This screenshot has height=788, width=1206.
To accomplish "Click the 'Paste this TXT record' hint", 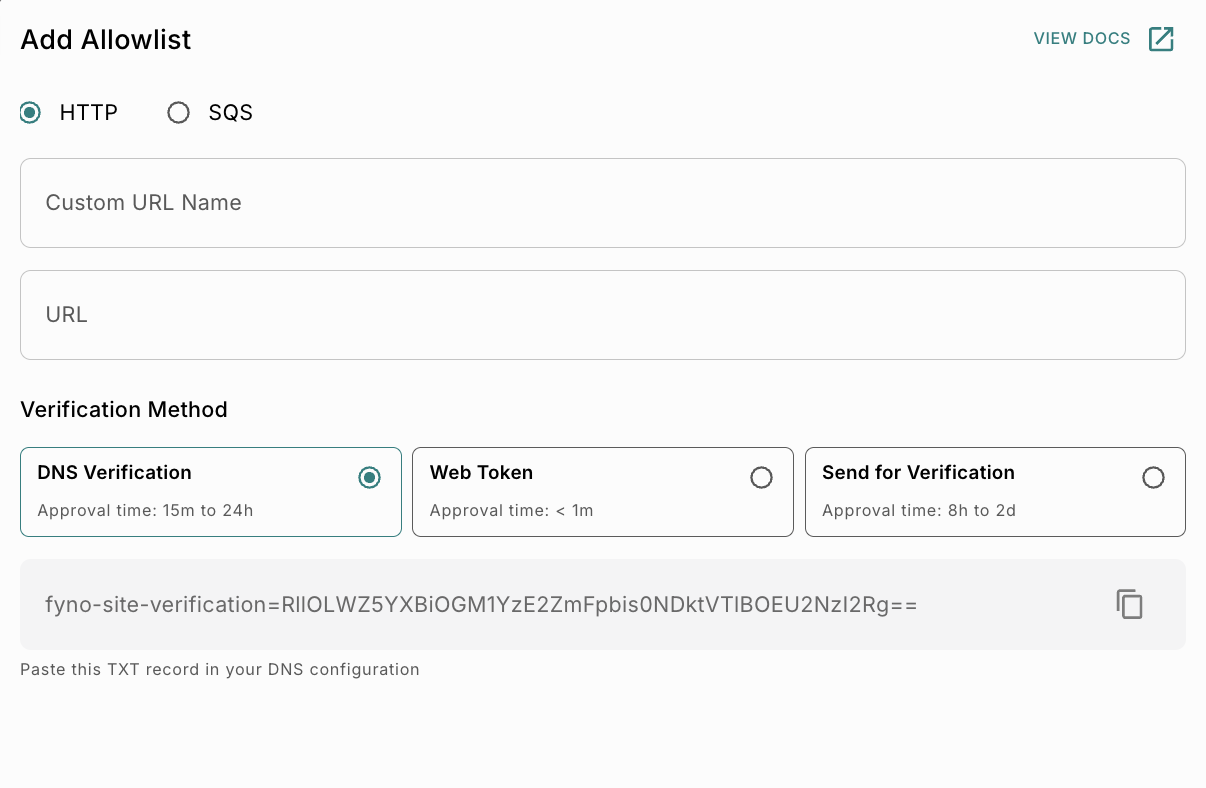I will (x=220, y=669).
